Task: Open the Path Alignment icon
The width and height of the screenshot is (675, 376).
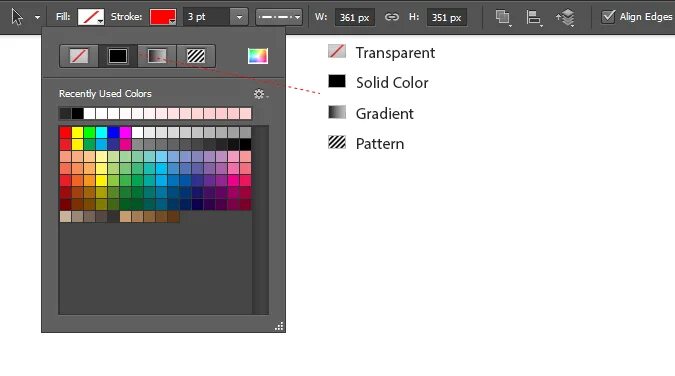Action: click(534, 18)
